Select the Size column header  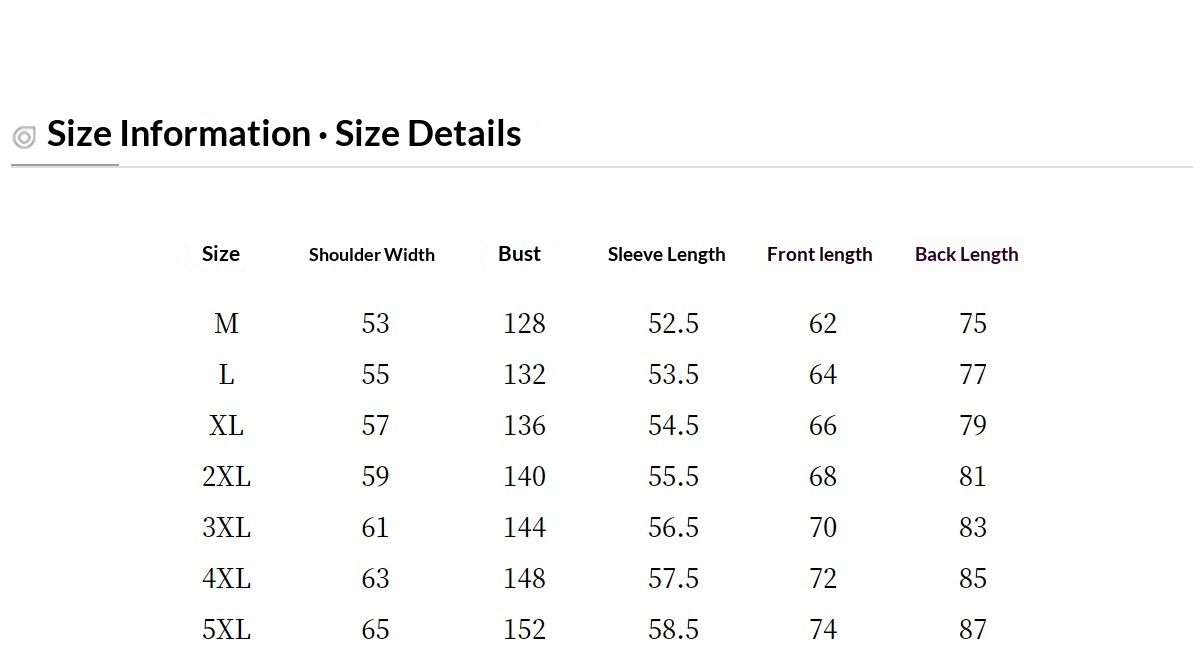[x=220, y=254]
